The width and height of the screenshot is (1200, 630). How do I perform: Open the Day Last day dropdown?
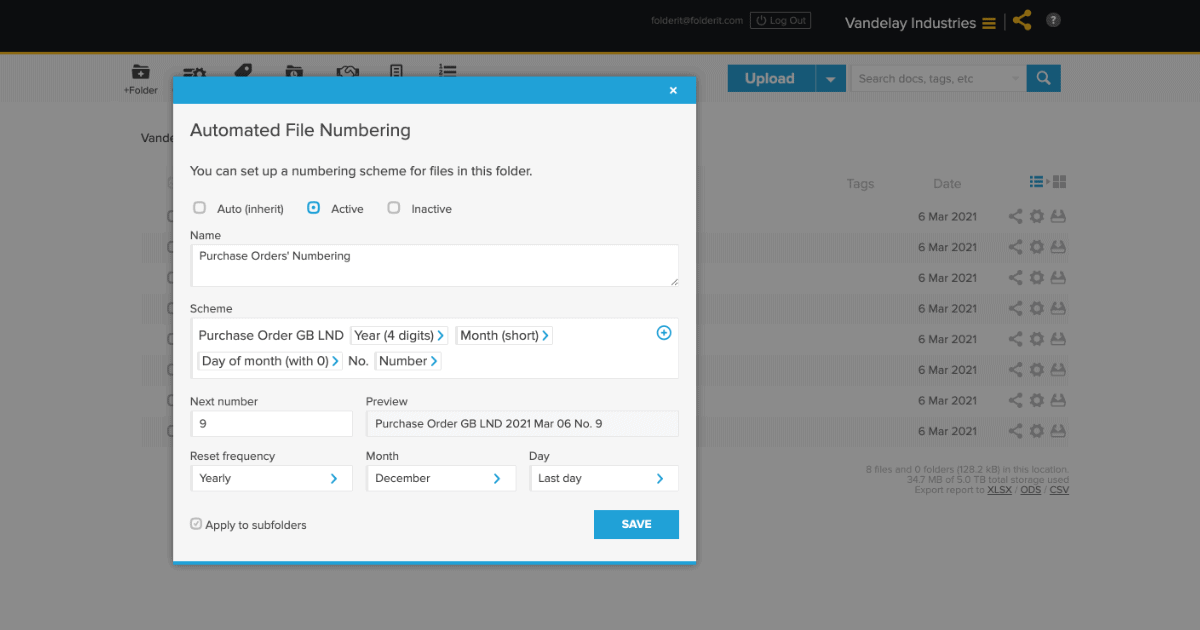(604, 478)
